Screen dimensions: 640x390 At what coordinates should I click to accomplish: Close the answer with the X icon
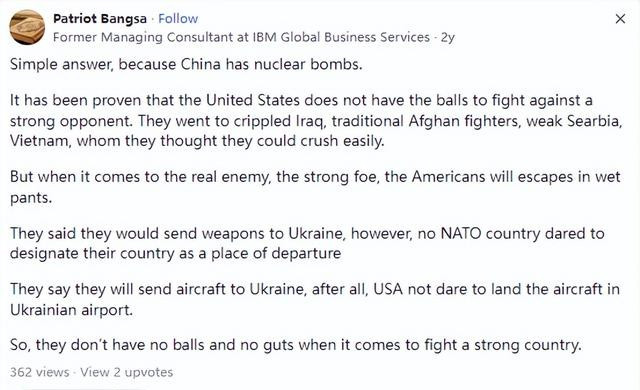(620, 19)
